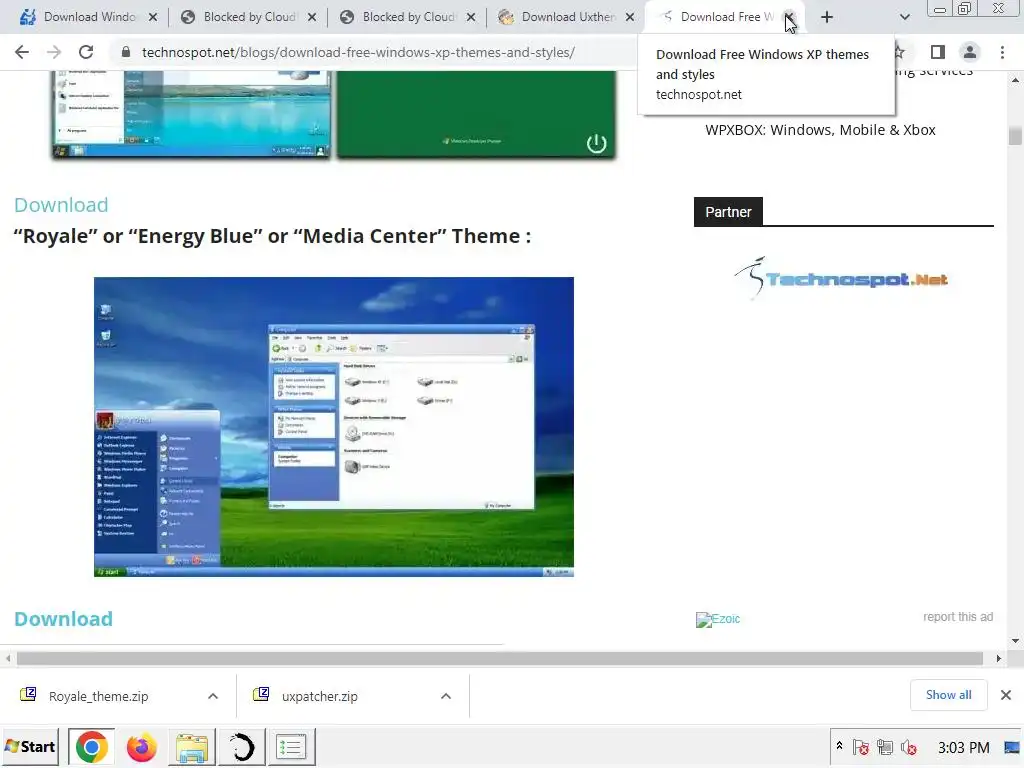Launch Firefox from the taskbar
This screenshot has height=768, width=1024.
pos(142,746)
